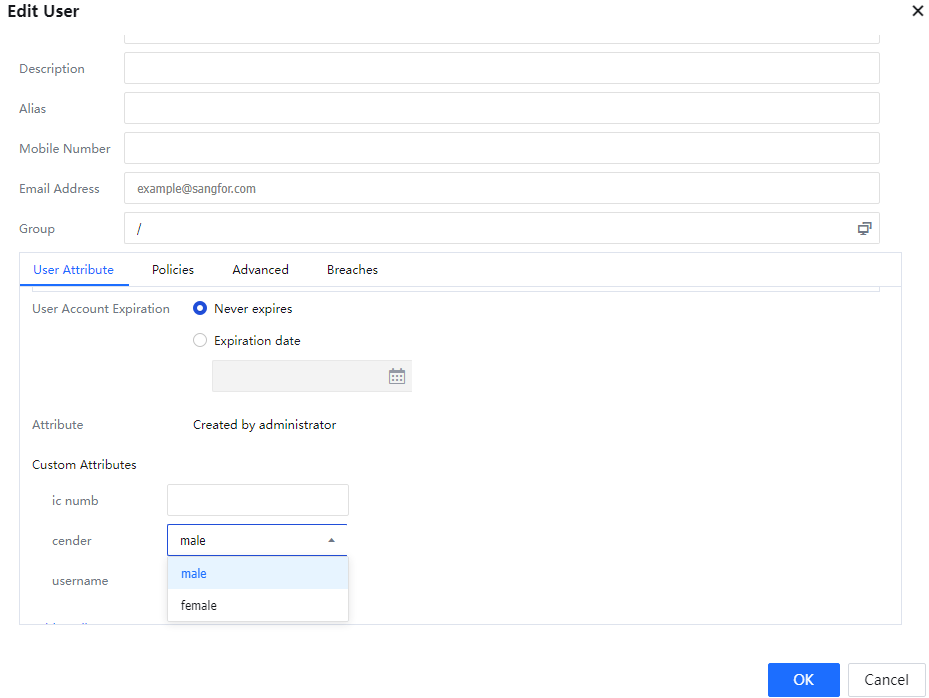Collapse the cender dropdown arrow
The width and height of the screenshot is (929, 698).
[x=331, y=540]
